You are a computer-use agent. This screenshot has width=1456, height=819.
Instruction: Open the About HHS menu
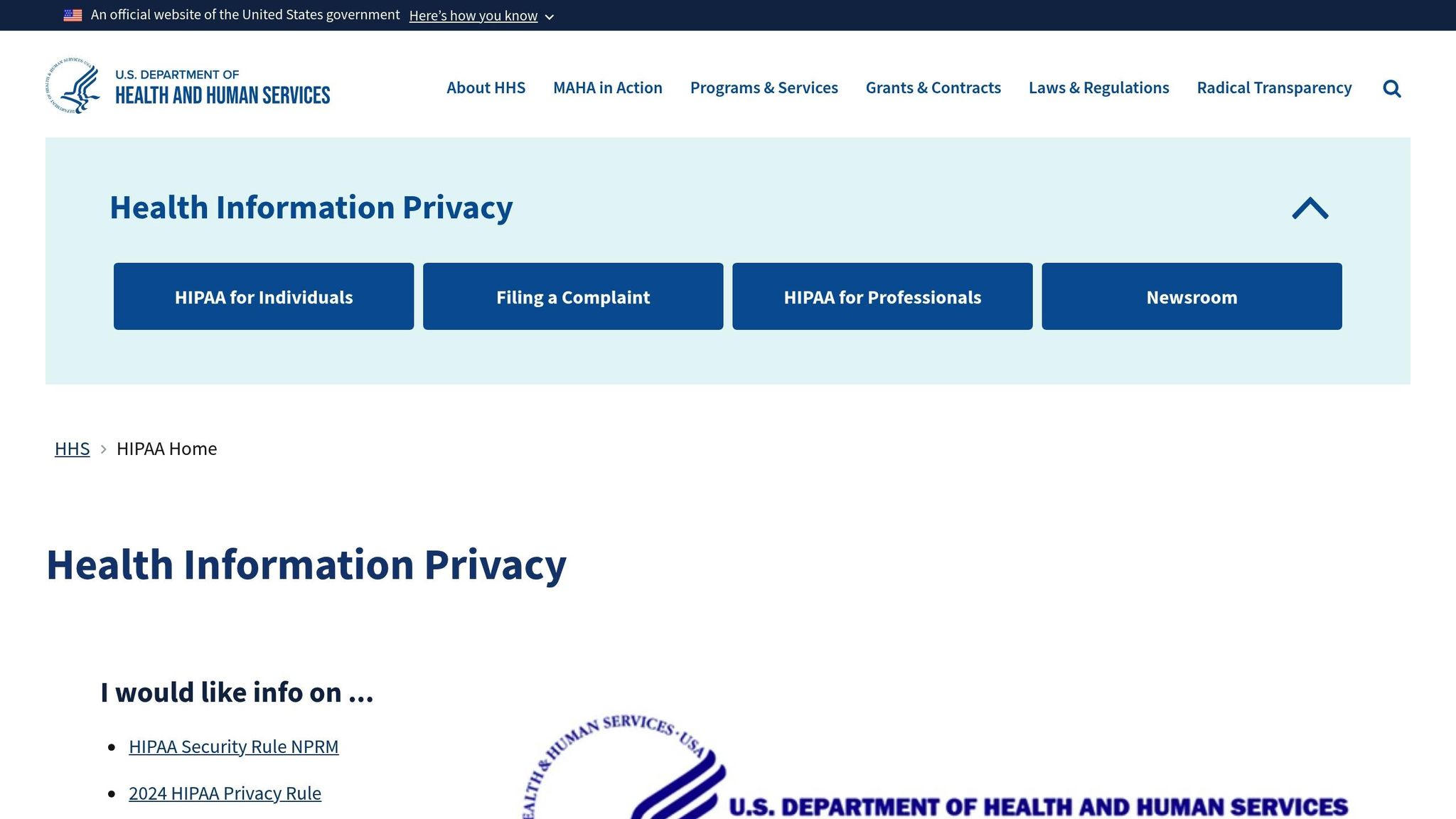(x=486, y=88)
